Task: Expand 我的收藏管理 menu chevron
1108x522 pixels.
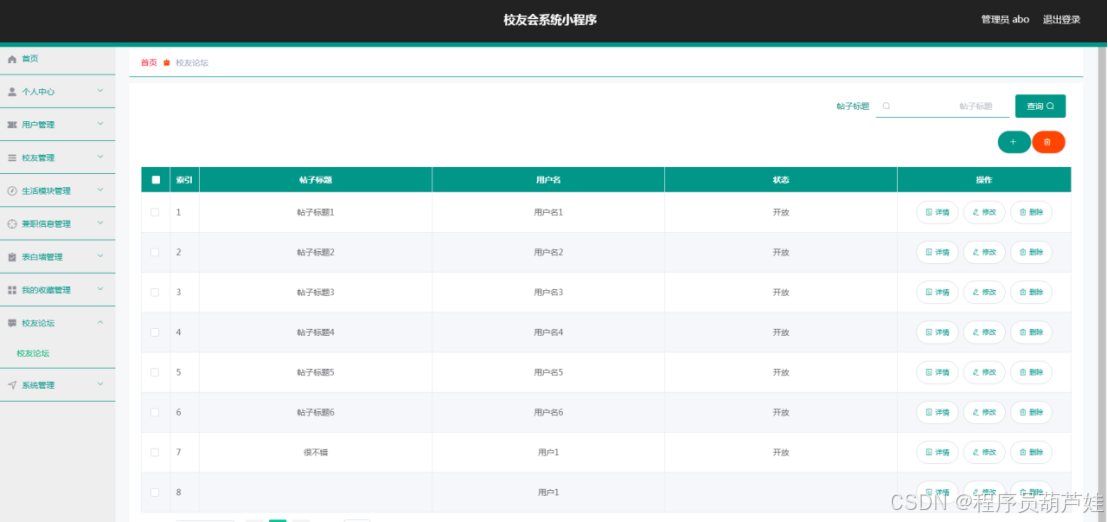Action: coord(100,289)
